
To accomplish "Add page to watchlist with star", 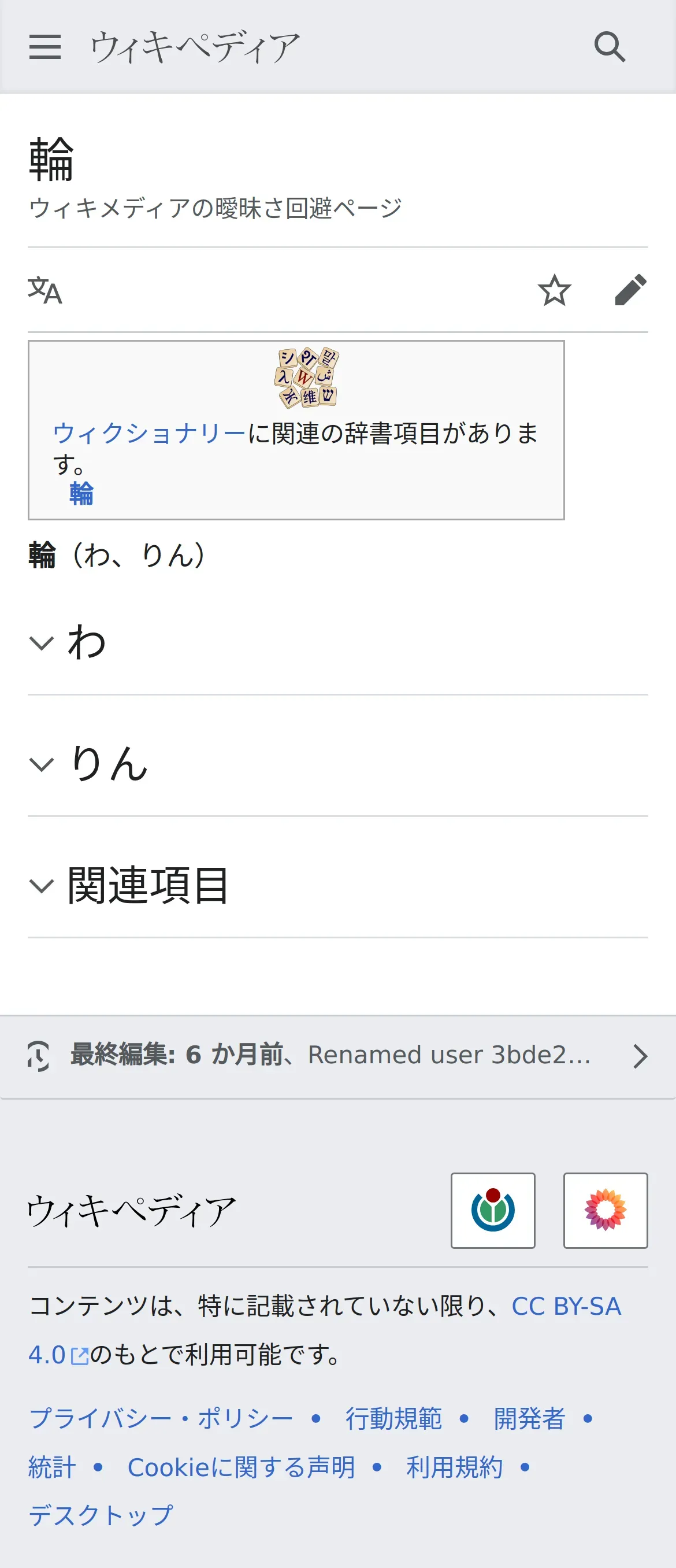I will (554, 290).
